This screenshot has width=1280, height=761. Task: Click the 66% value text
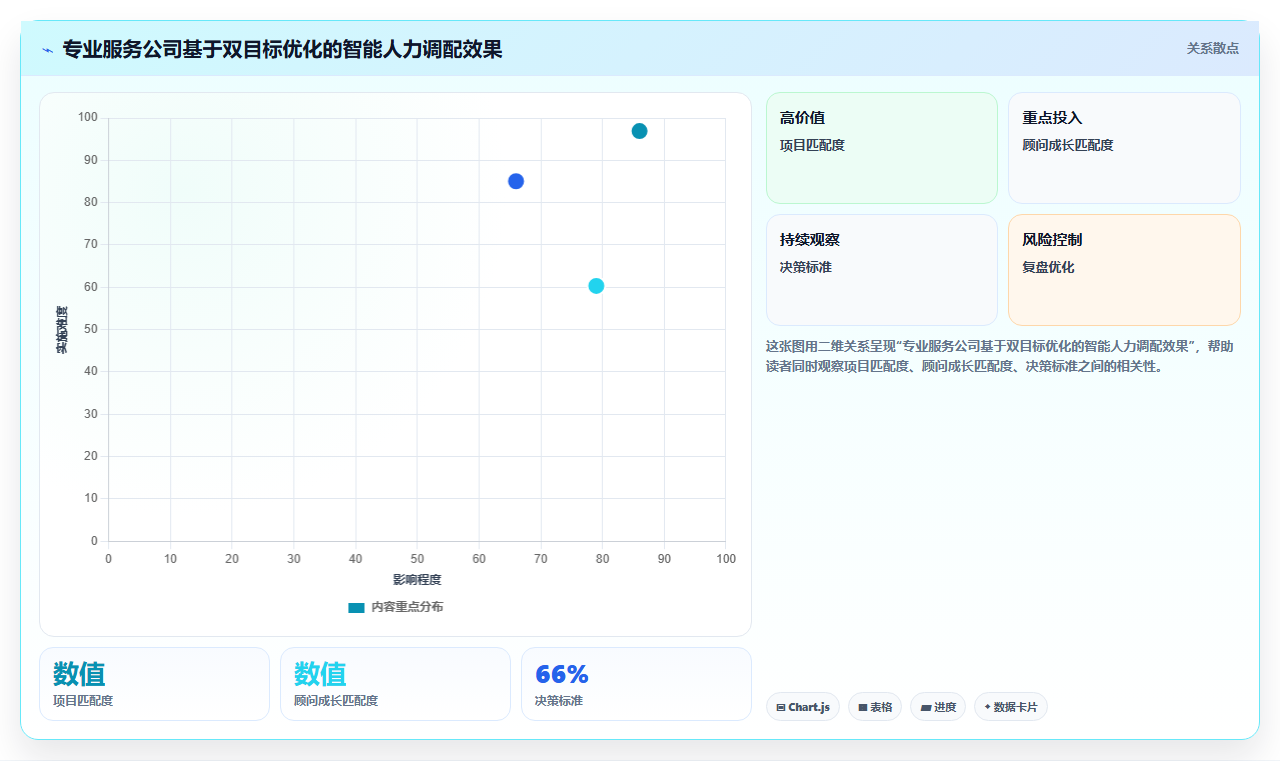562,674
